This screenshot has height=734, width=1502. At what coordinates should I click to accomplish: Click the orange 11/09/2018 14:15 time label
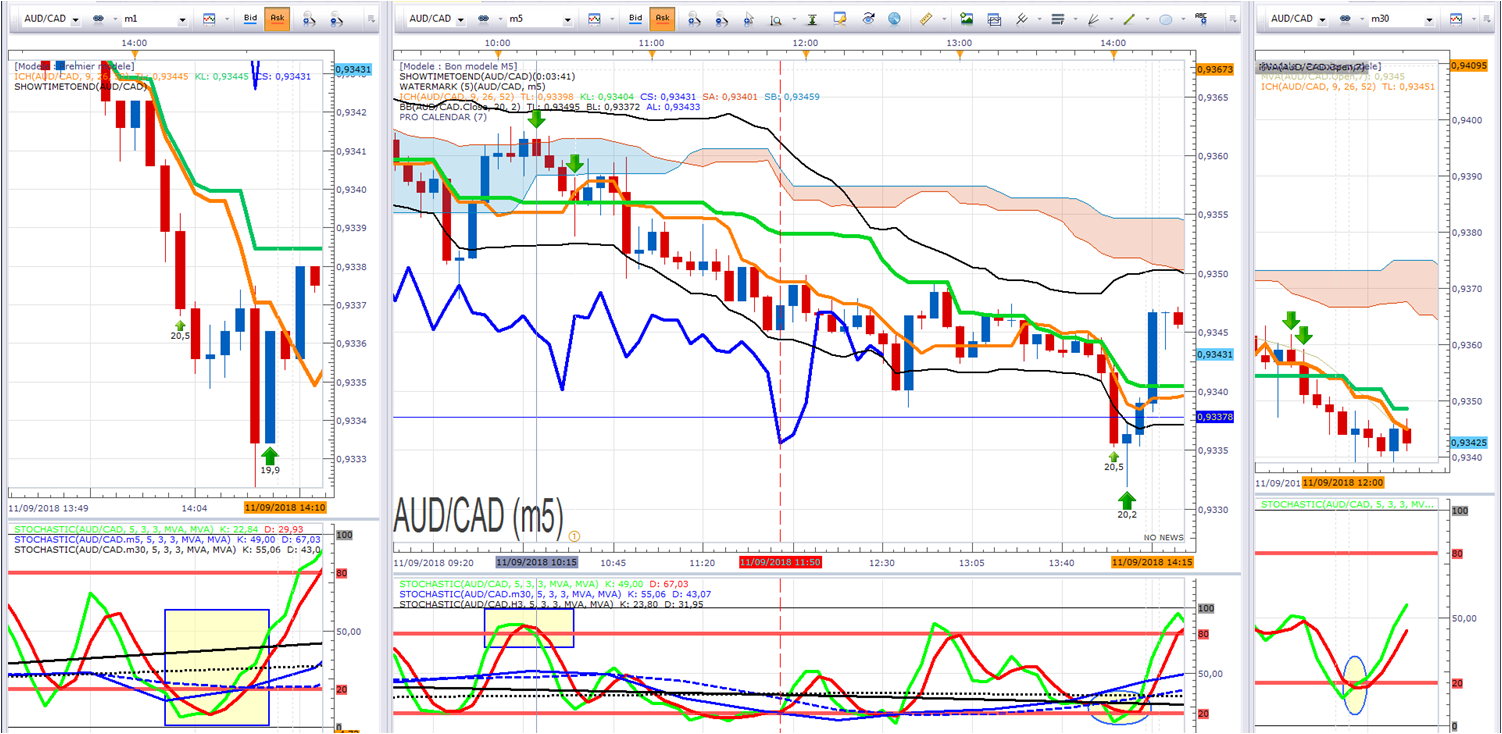coord(1152,562)
